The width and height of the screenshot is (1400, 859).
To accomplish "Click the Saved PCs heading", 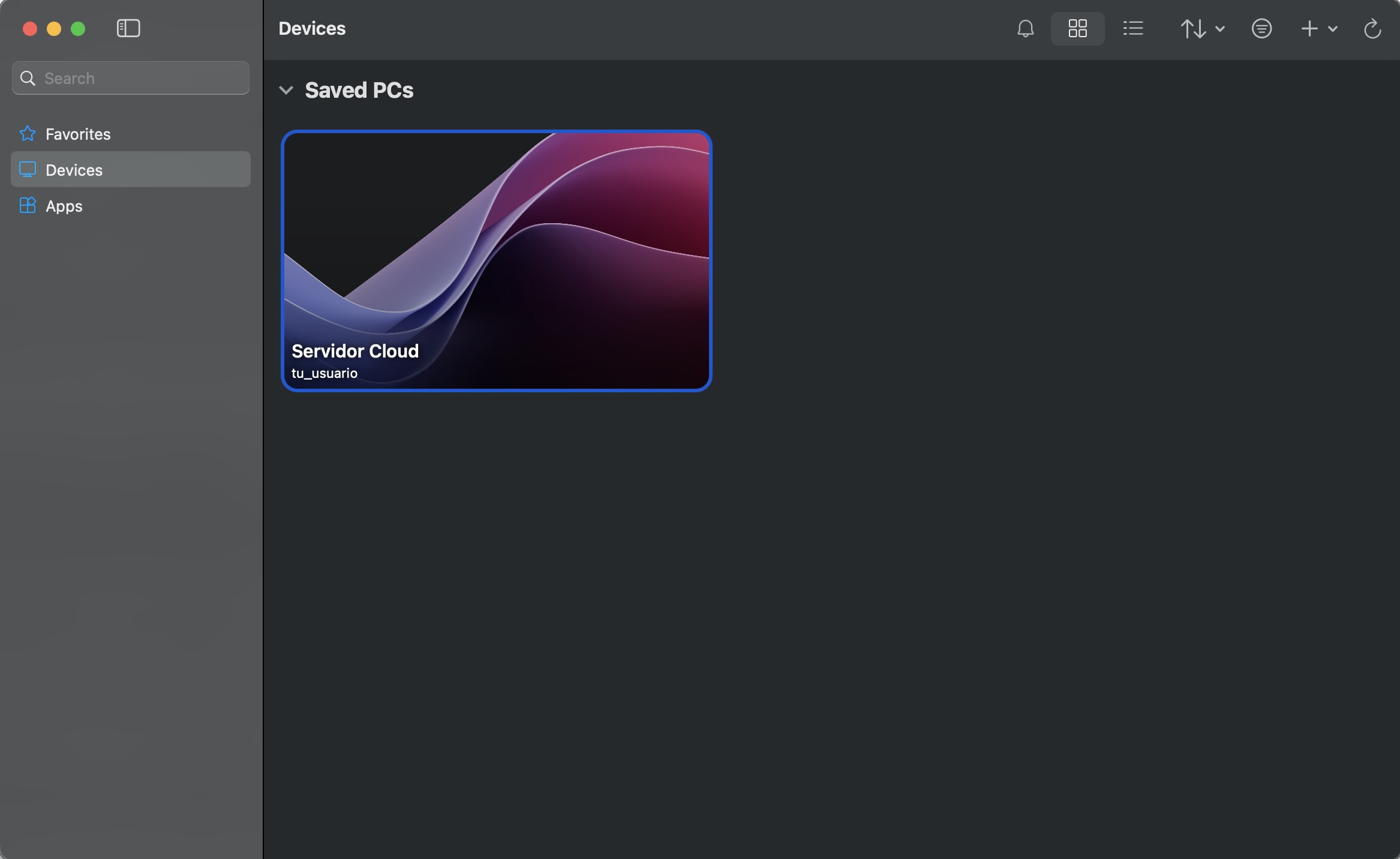I will pyautogui.click(x=359, y=91).
